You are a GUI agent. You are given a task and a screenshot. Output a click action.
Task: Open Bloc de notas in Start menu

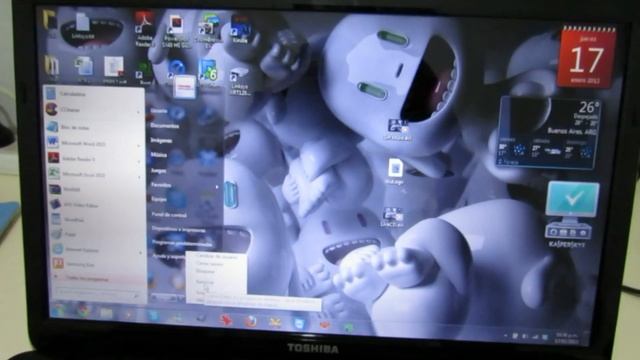(93, 127)
